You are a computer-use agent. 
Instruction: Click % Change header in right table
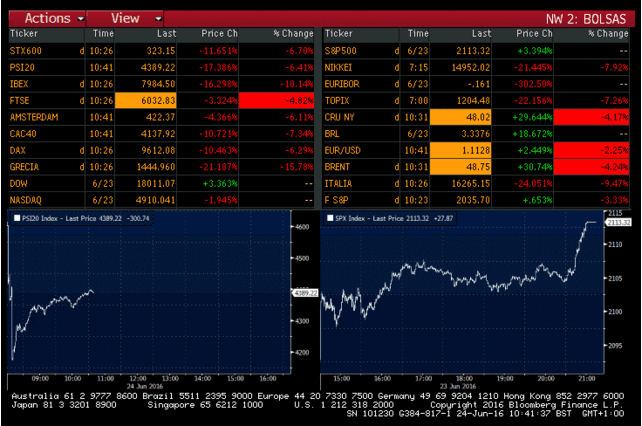[606, 33]
